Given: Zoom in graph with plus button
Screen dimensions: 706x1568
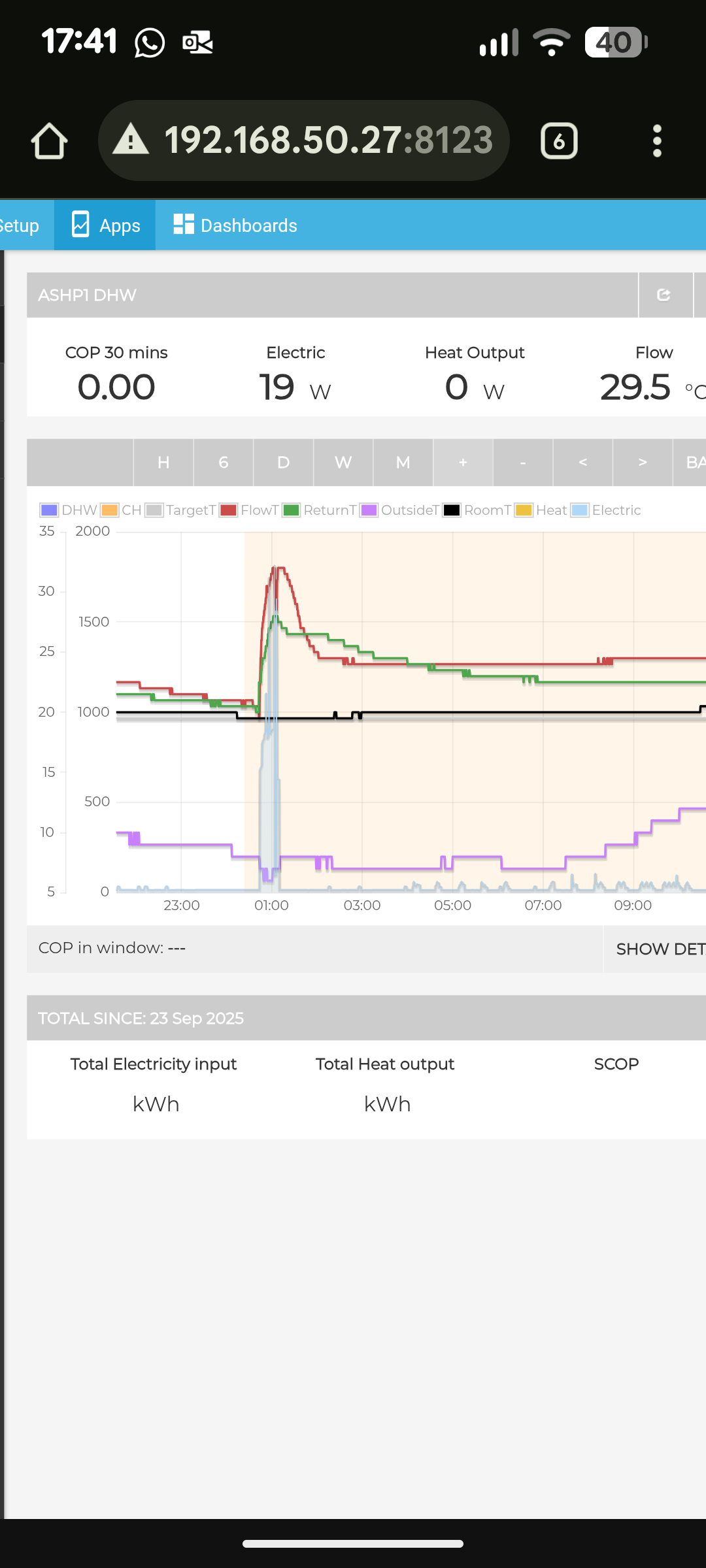Looking at the screenshot, I should coord(463,463).
